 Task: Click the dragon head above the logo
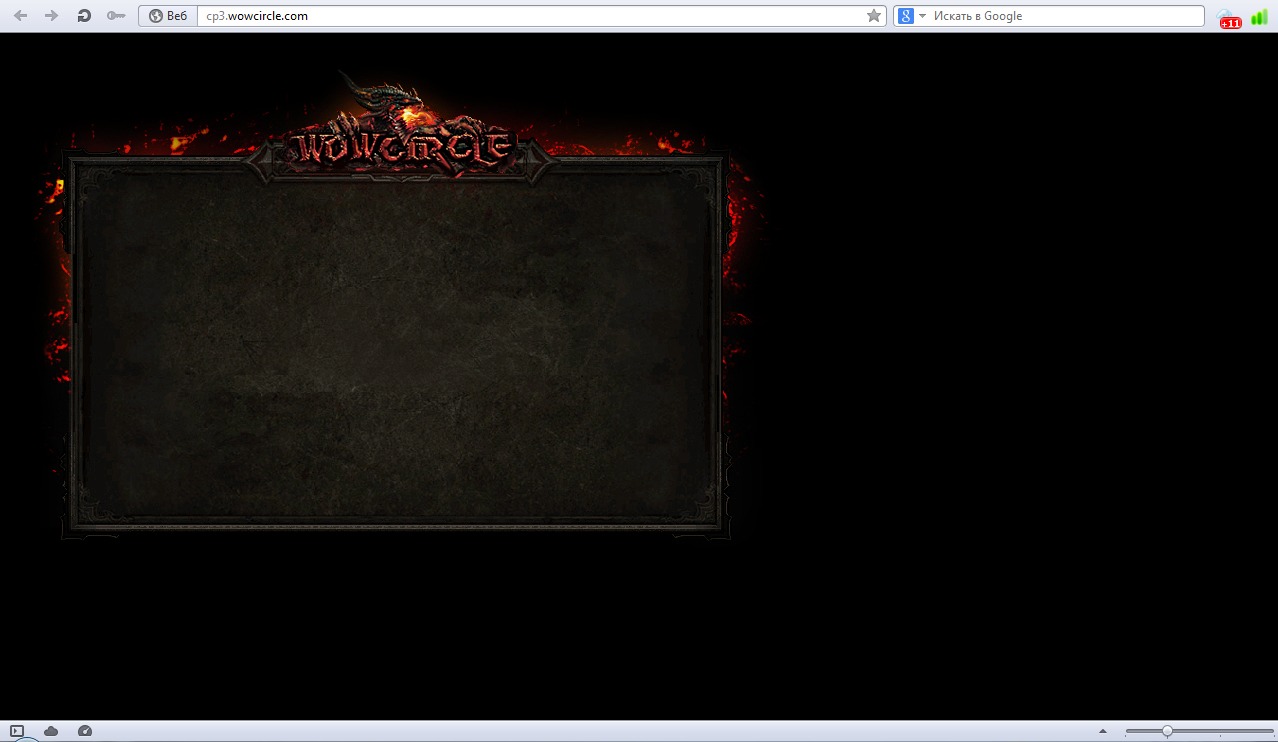(385, 100)
